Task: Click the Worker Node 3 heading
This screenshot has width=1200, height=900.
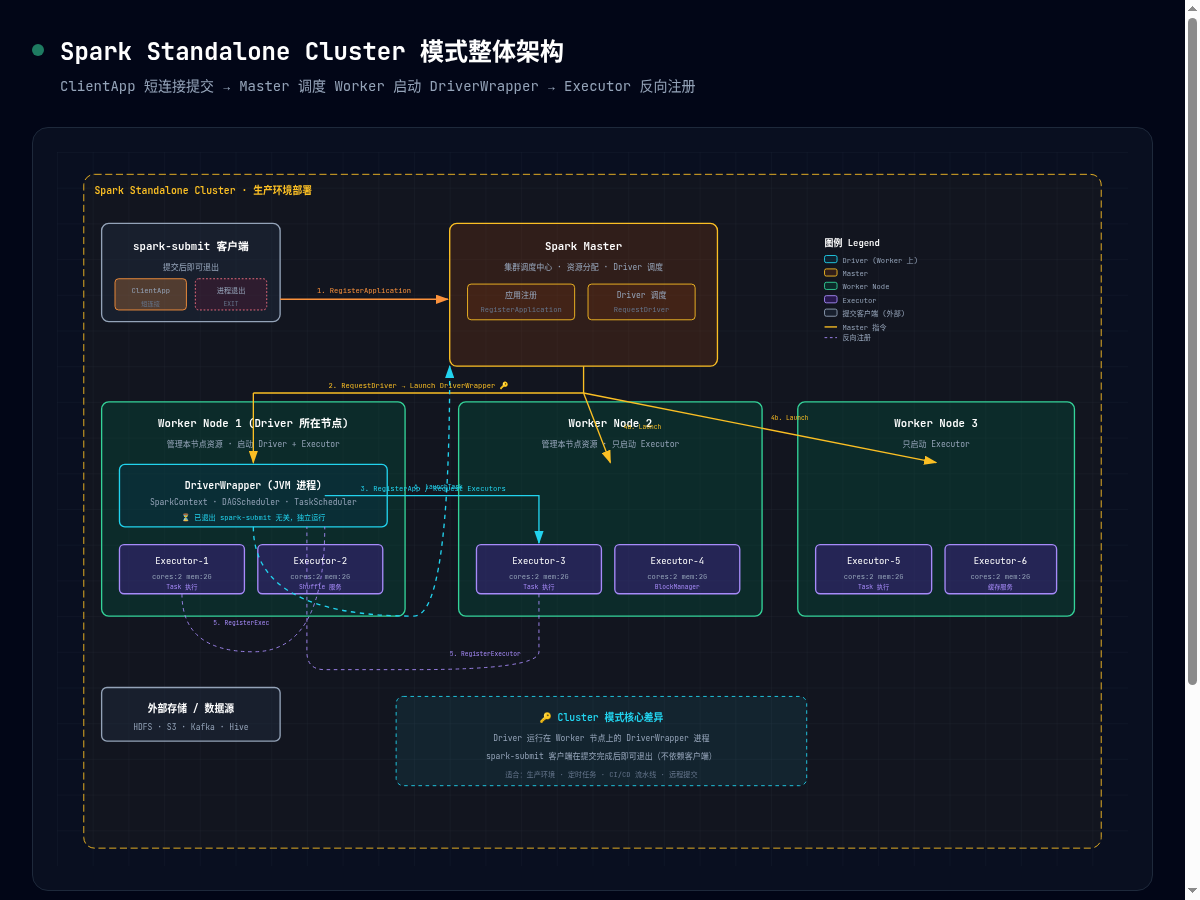Action: pyautogui.click(x=936, y=423)
